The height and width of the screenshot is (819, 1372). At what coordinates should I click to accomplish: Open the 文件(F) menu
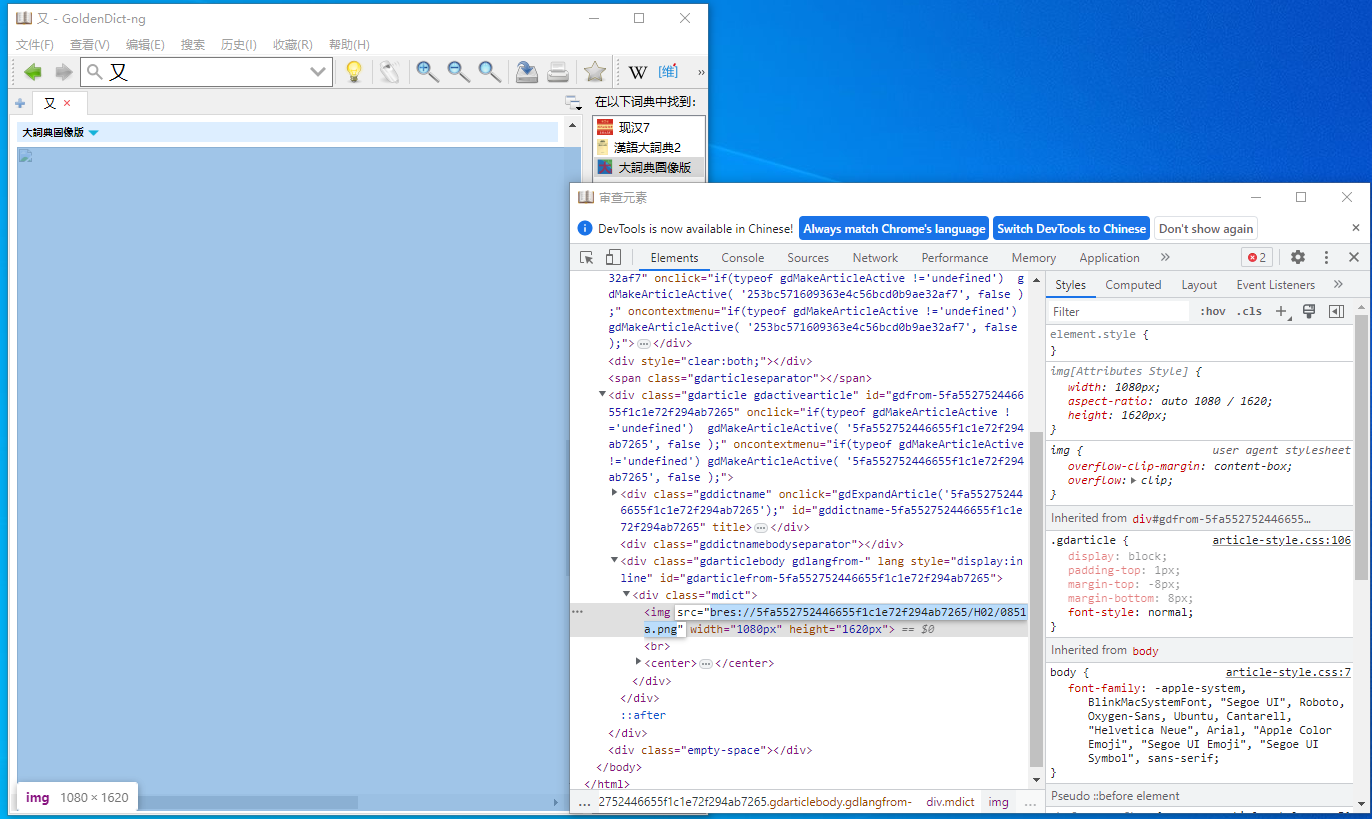[x=35, y=45]
